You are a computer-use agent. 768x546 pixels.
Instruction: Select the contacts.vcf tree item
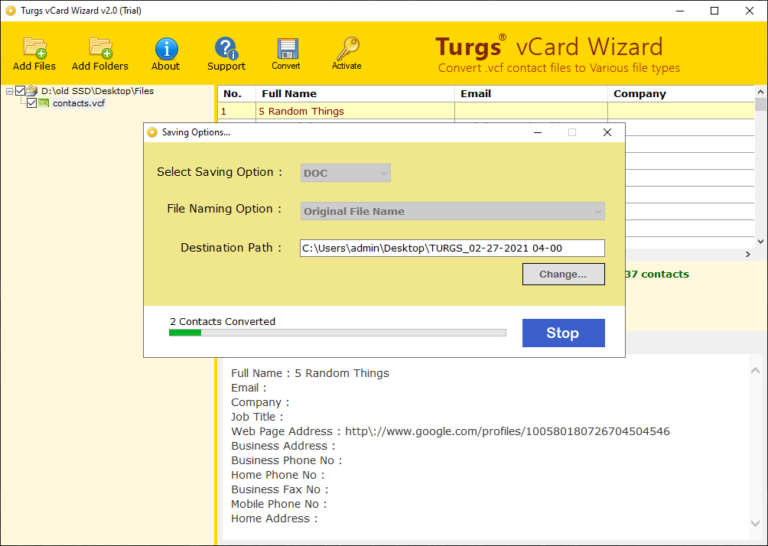pos(78,103)
